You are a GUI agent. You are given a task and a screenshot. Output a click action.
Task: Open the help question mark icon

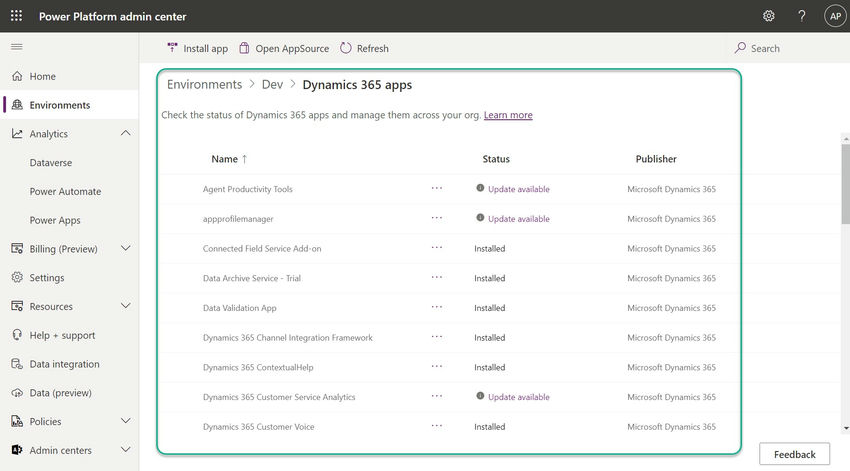pos(802,16)
